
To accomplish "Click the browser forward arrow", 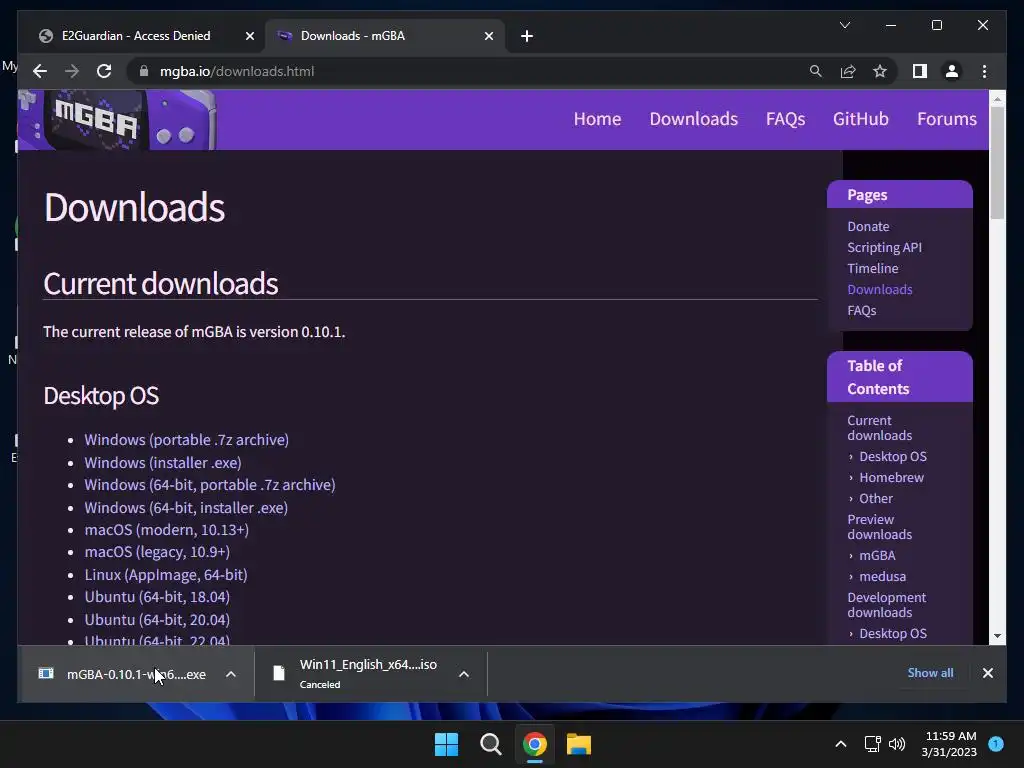I will [x=72, y=71].
